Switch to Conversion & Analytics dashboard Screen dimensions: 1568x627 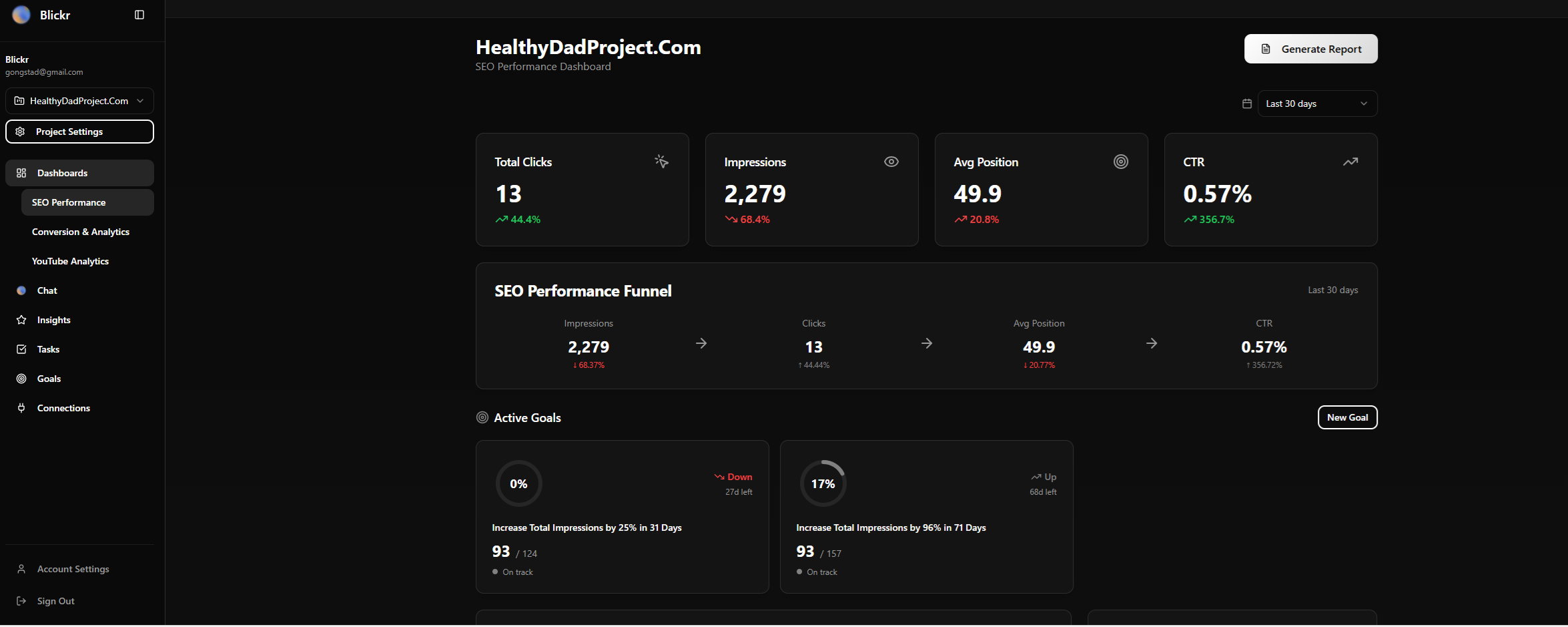click(81, 232)
